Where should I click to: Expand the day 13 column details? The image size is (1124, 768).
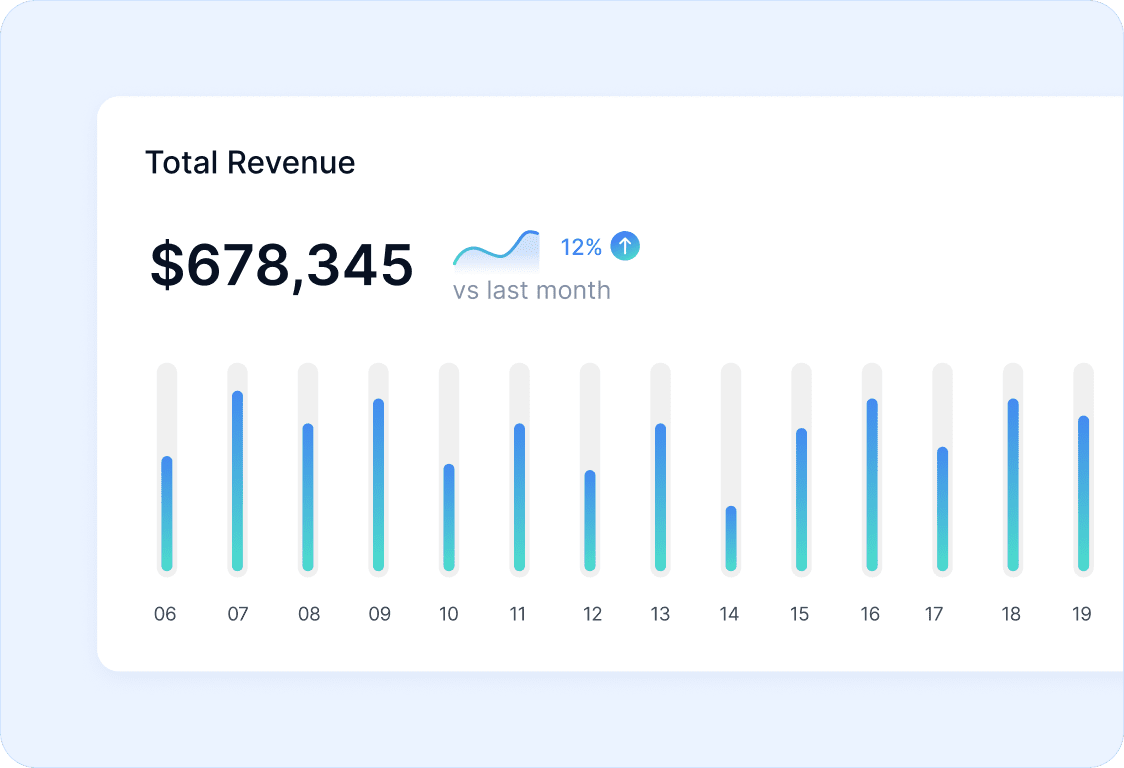659,498
